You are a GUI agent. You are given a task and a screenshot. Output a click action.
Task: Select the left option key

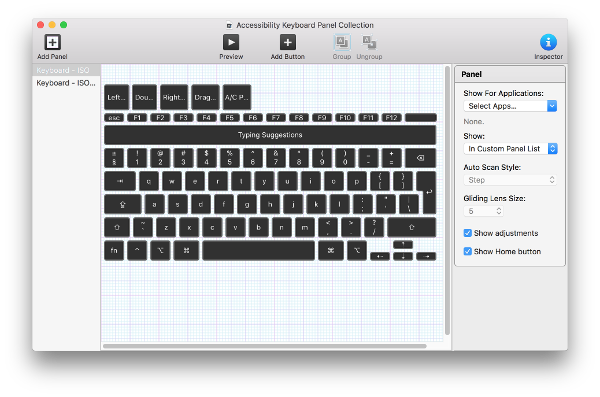pos(160,250)
